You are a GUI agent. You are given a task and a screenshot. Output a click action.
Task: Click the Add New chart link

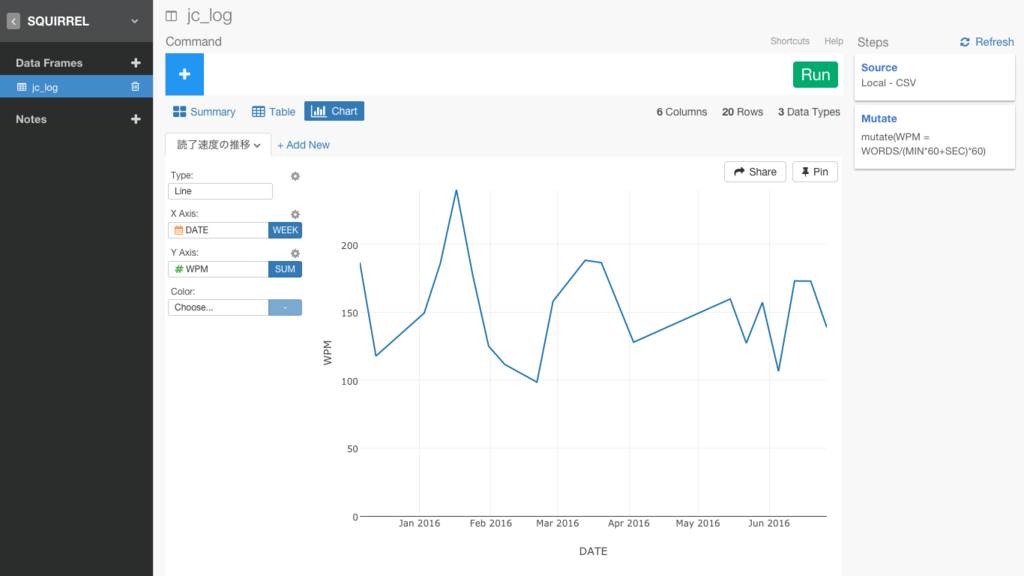303,145
